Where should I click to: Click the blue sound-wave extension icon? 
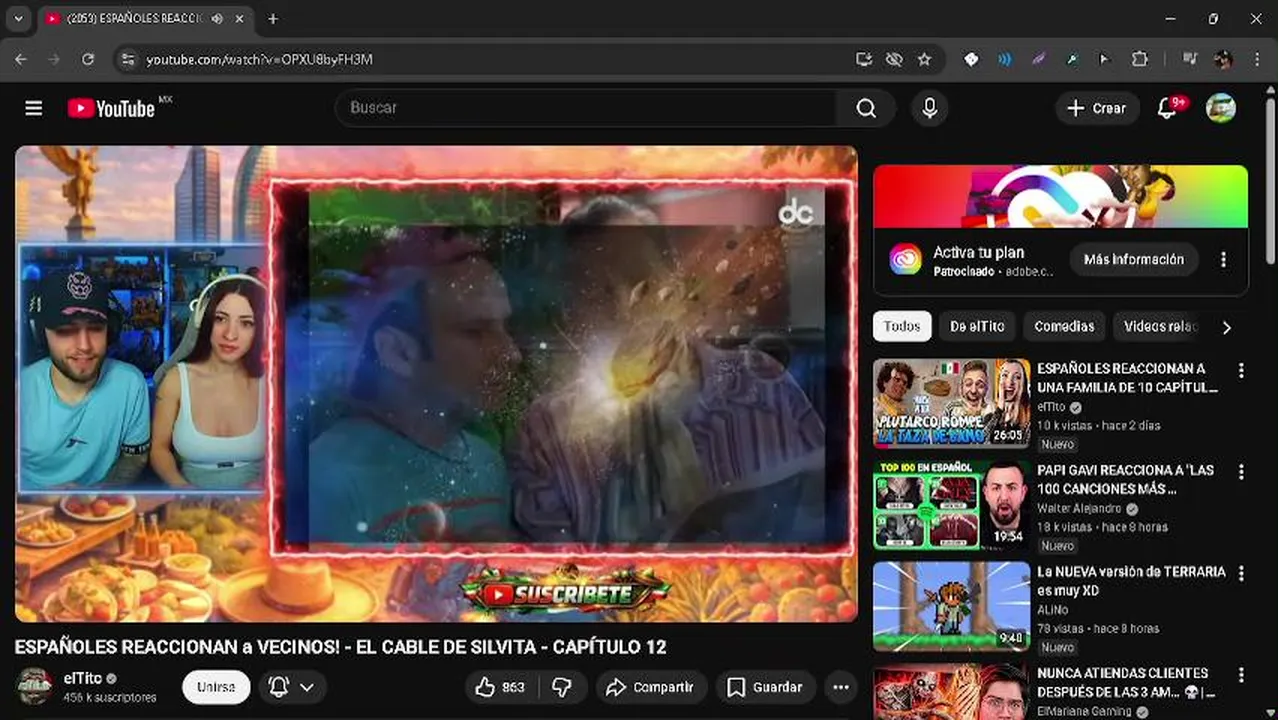[1004, 59]
